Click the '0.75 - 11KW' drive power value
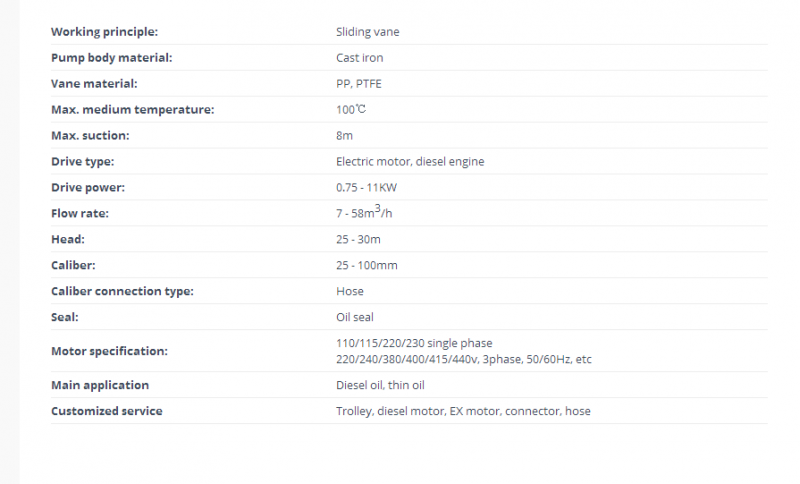 pyautogui.click(x=366, y=187)
